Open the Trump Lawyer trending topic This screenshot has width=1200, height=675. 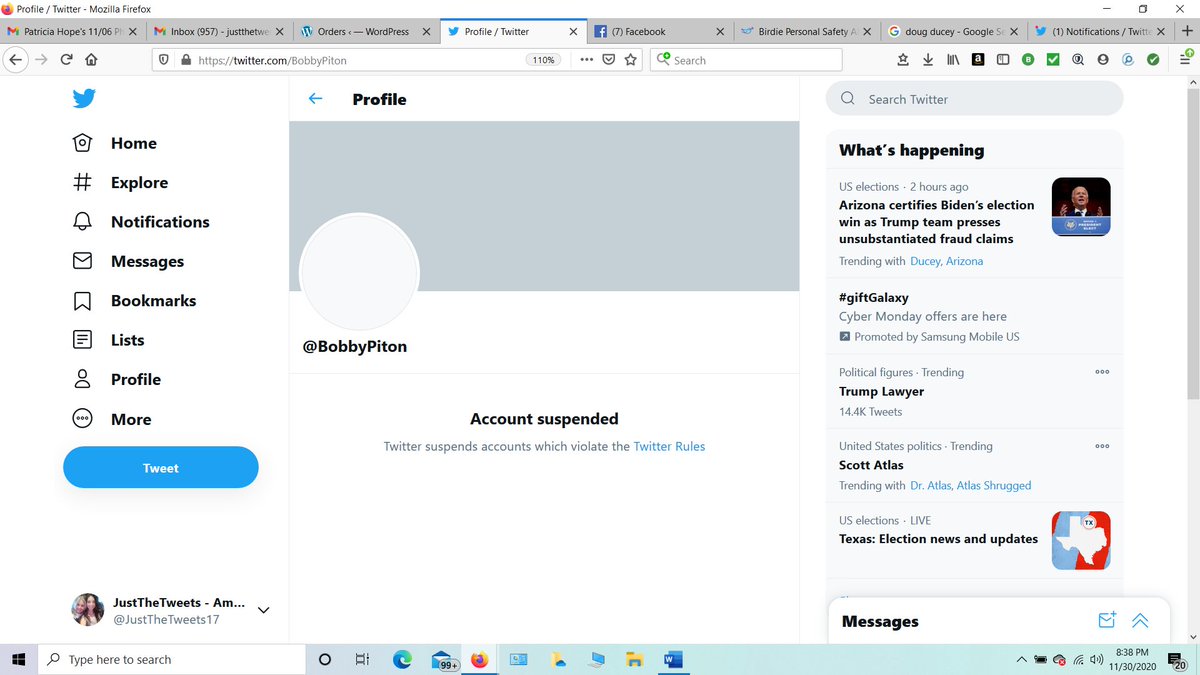click(x=881, y=391)
